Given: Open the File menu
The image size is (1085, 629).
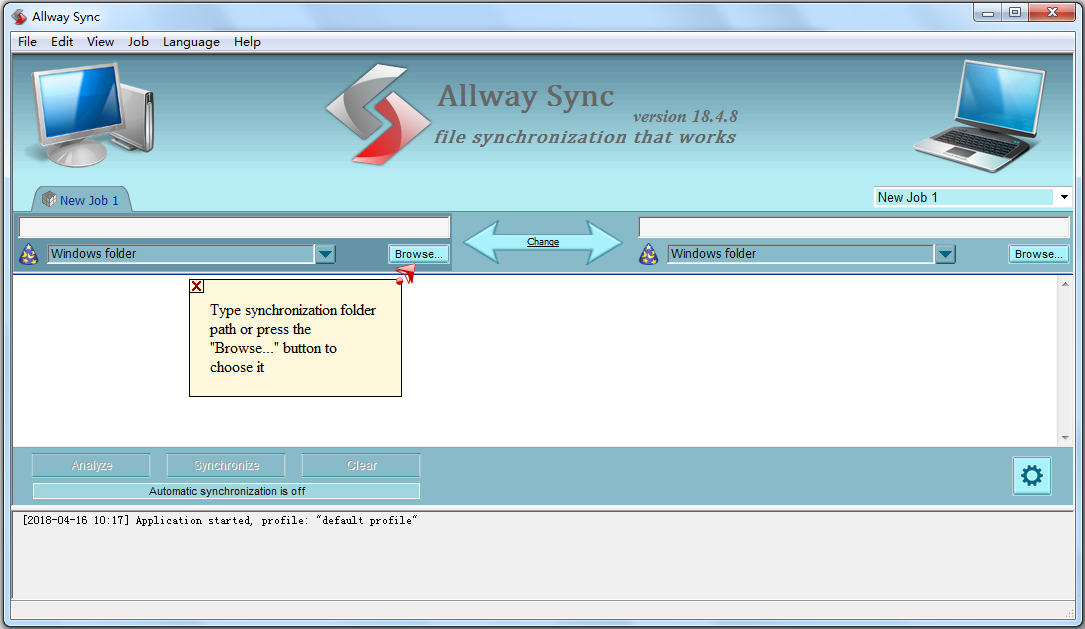Looking at the screenshot, I should click(x=26, y=42).
